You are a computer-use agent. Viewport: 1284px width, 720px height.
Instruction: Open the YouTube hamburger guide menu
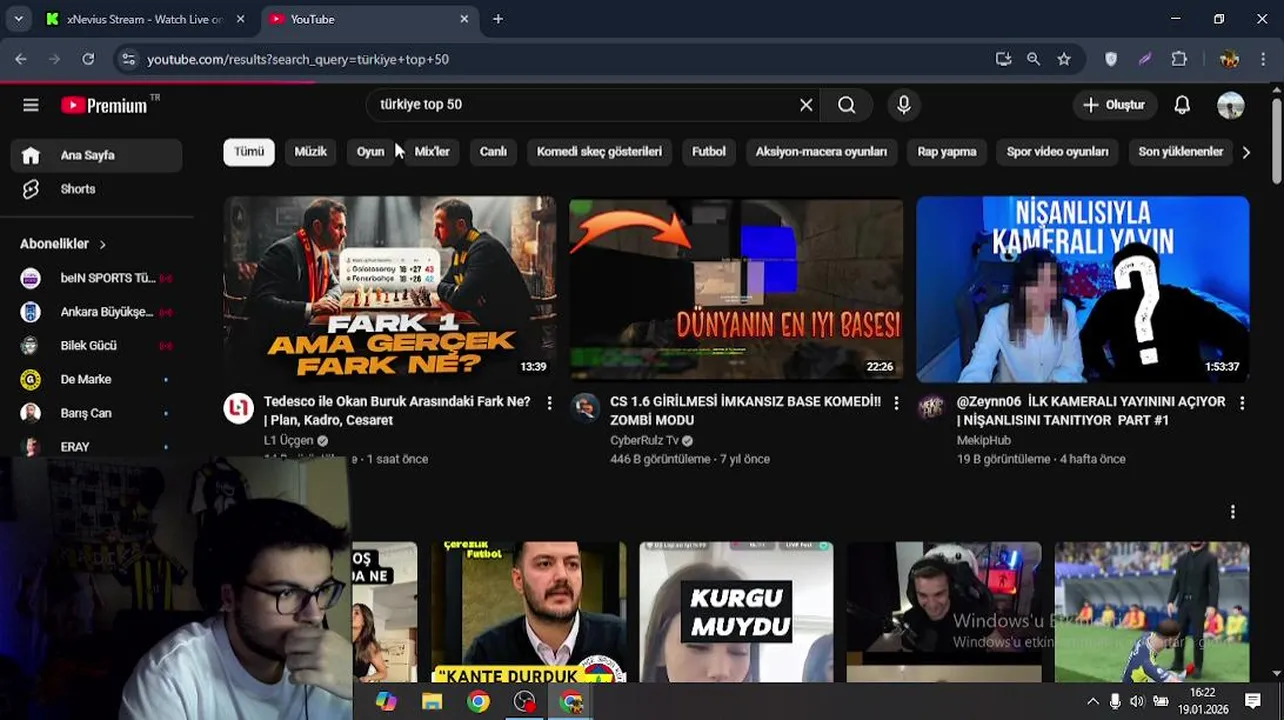pos(31,105)
